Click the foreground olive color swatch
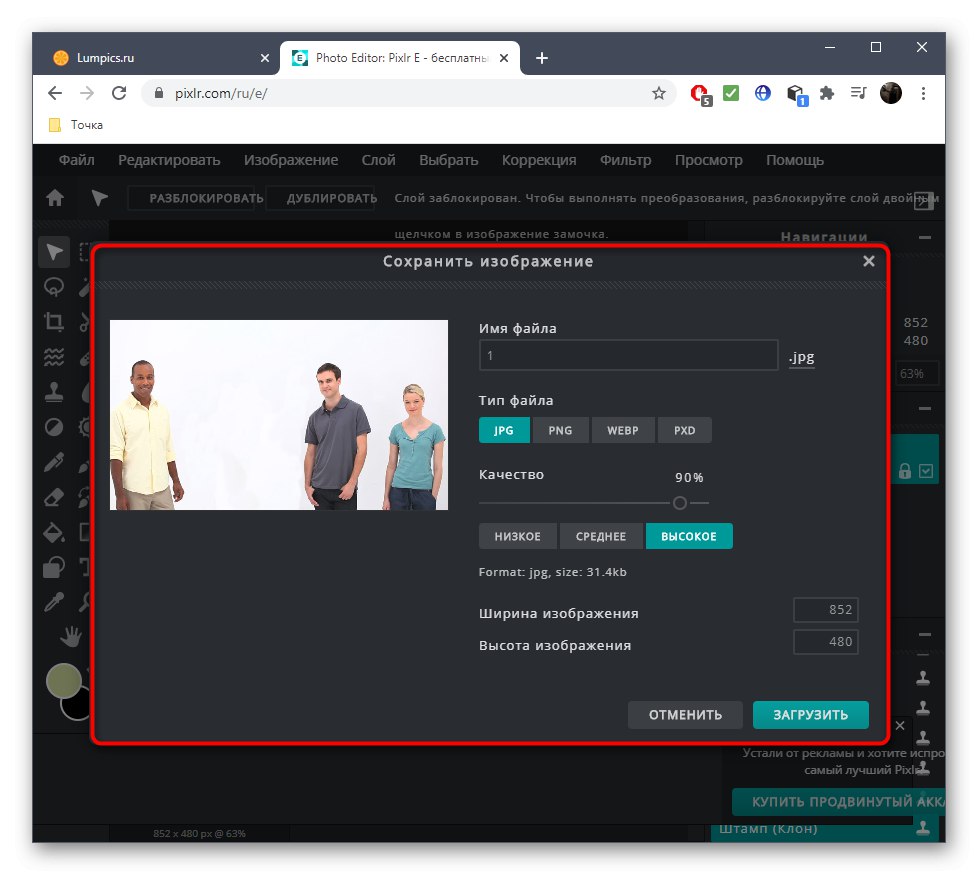The image size is (978, 875). (64, 681)
